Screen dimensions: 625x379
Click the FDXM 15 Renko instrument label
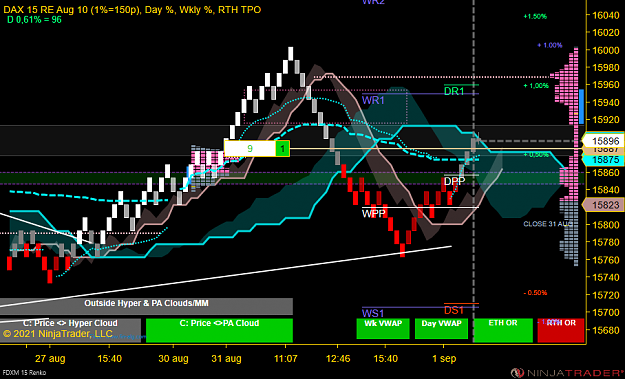coord(23,373)
